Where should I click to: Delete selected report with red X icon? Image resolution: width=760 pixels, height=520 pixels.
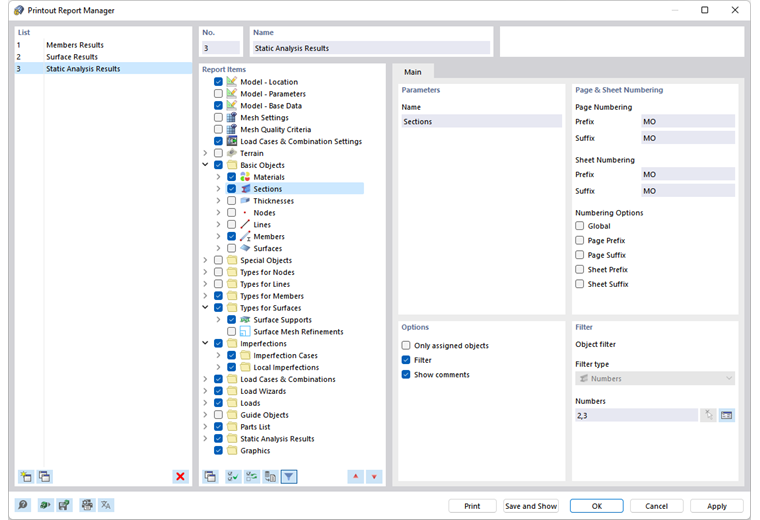180,476
